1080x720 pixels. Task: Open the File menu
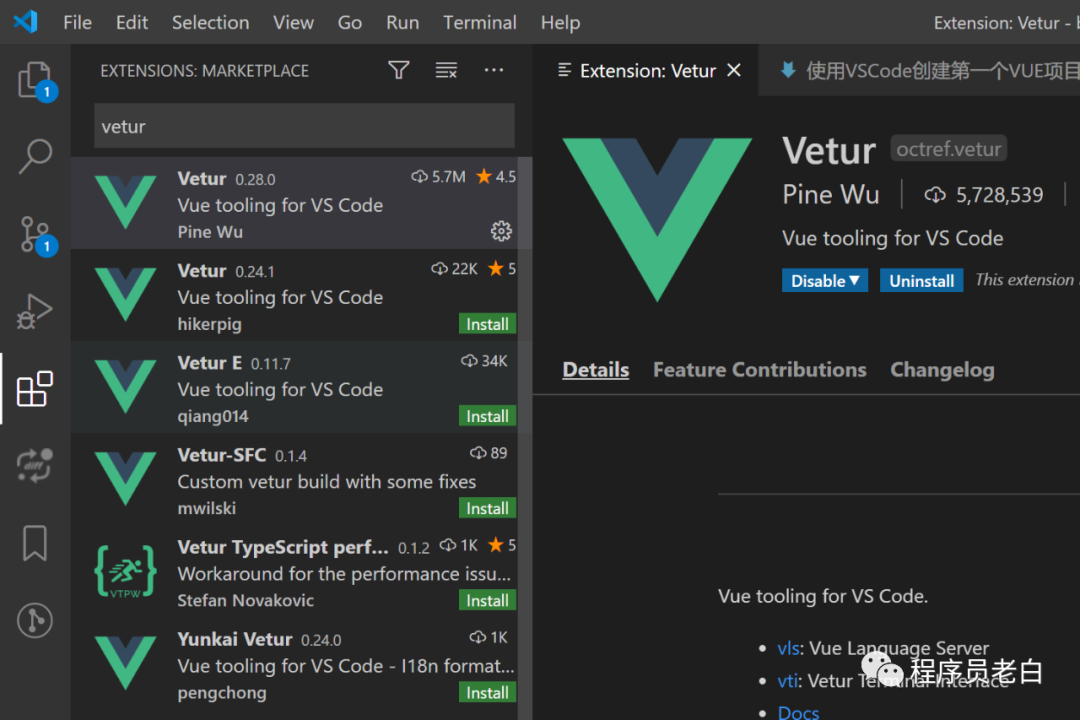(x=77, y=22)
